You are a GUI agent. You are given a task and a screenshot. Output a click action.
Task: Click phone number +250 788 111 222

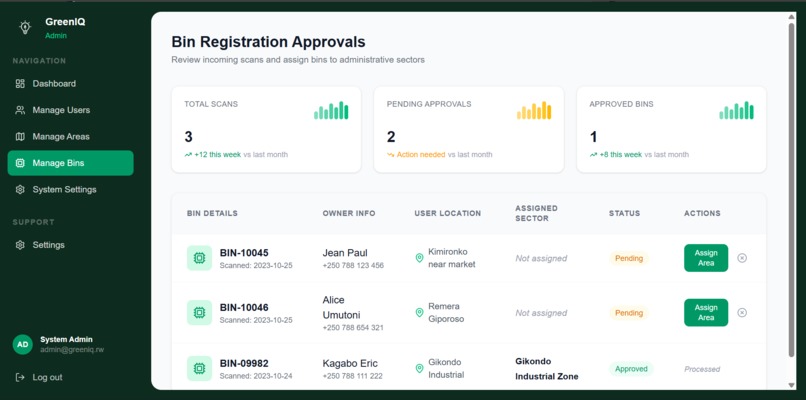tap(353, 376)
